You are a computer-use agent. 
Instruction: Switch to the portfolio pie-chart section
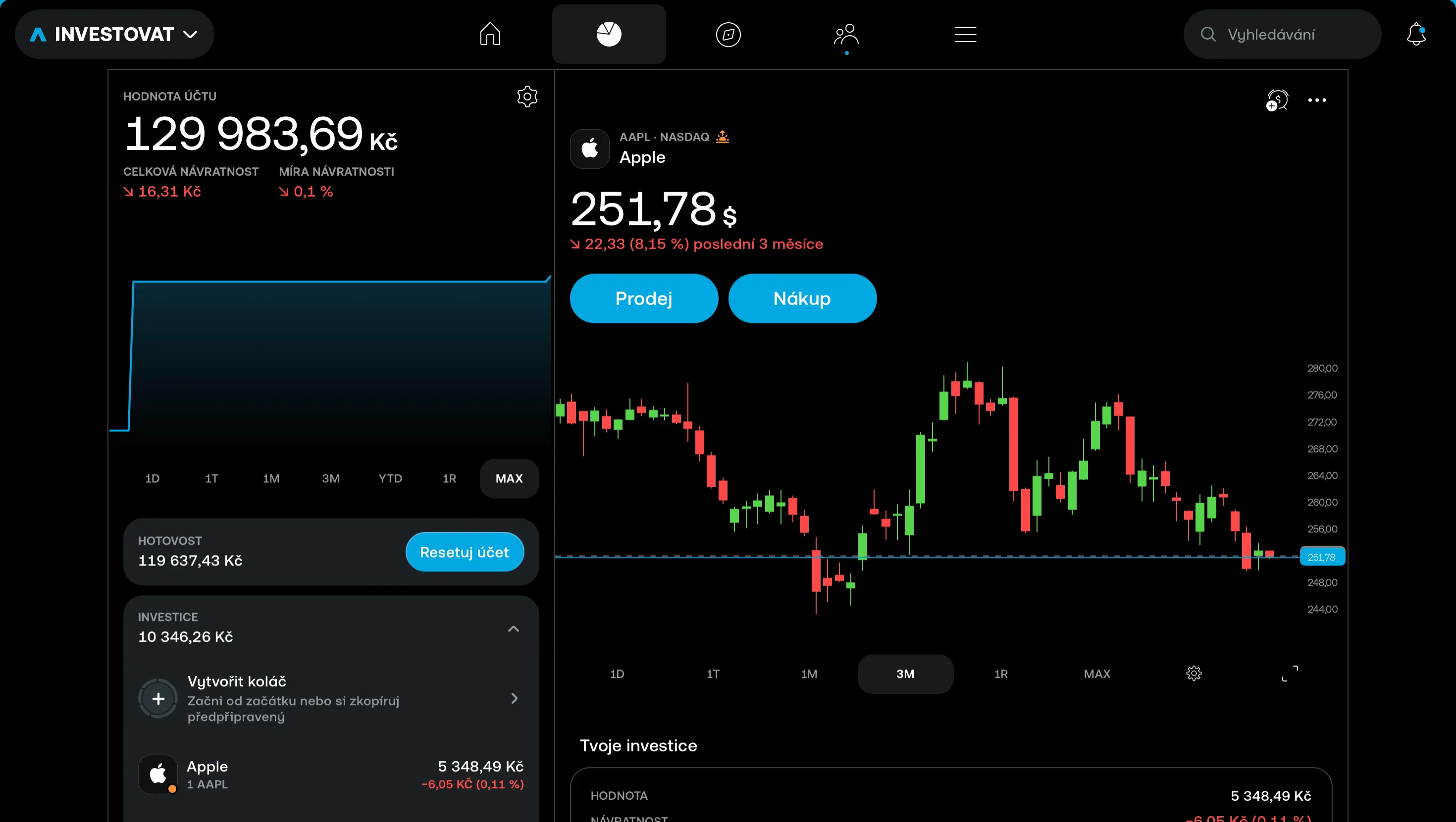click(609, 35)
